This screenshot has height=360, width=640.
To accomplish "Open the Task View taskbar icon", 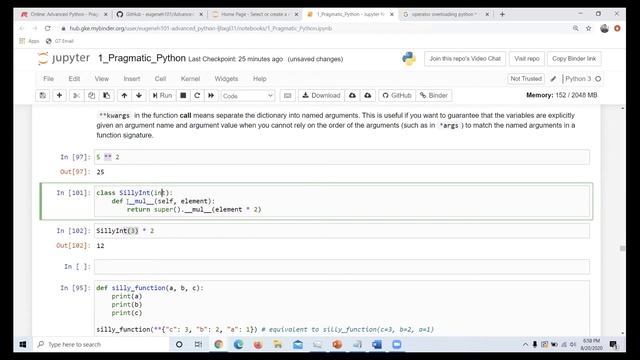I will click(x=198, y=344).
